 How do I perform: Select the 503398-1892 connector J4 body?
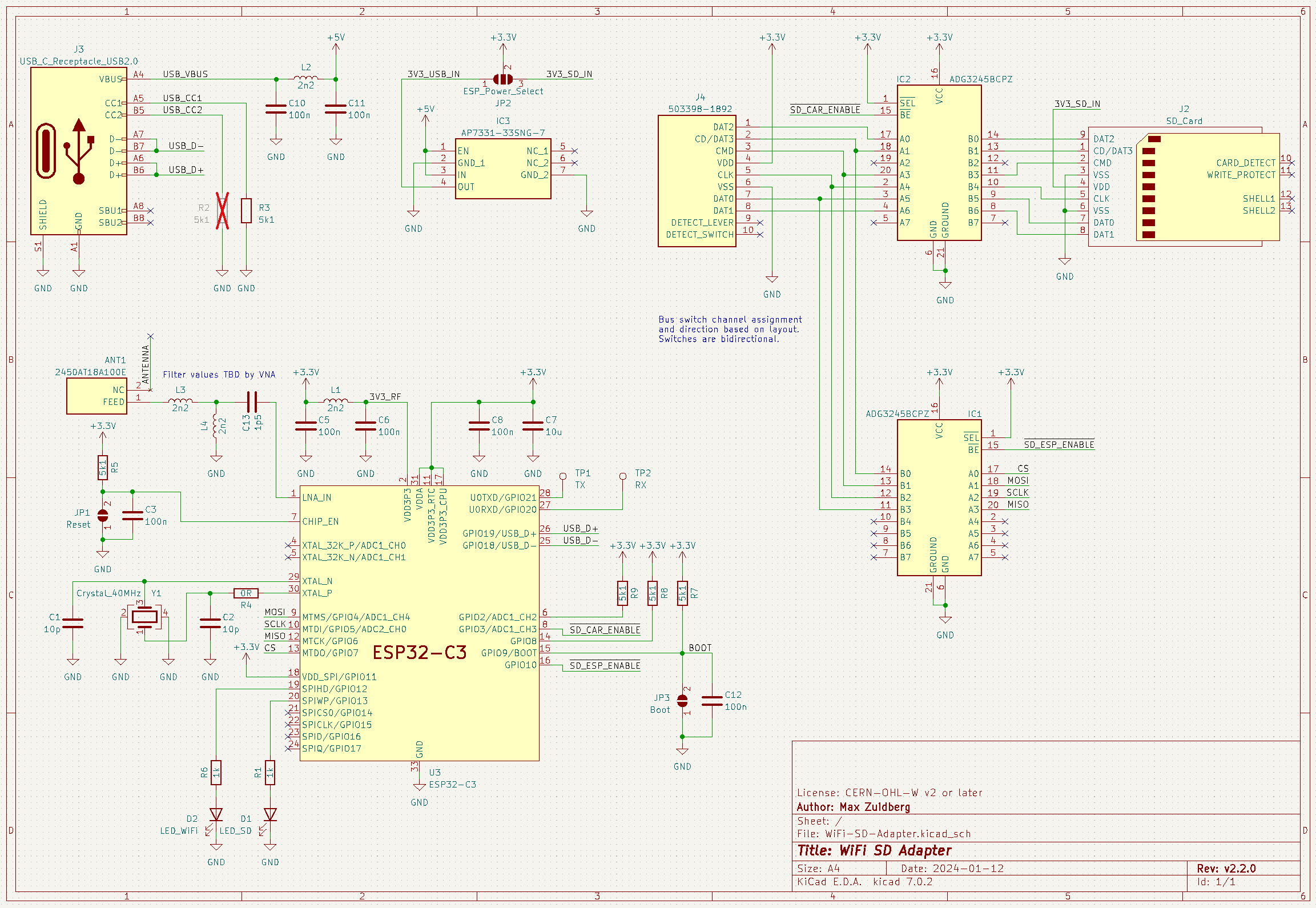coord(697,180)
